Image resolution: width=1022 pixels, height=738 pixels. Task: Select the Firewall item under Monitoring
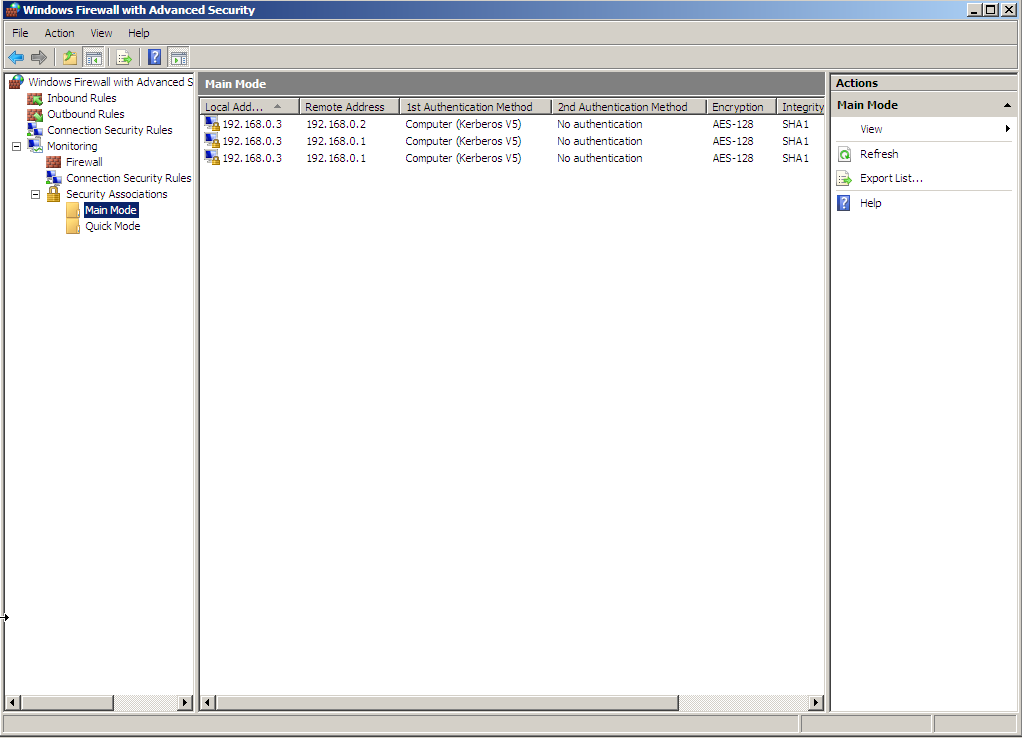(x=84, y=162)
